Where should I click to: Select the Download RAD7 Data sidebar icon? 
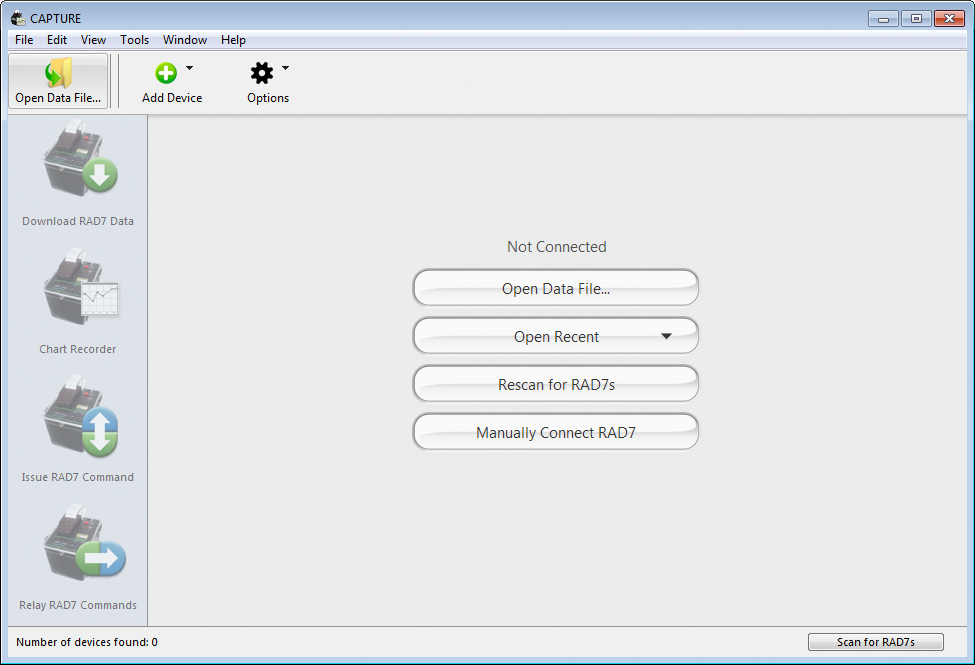80,158
